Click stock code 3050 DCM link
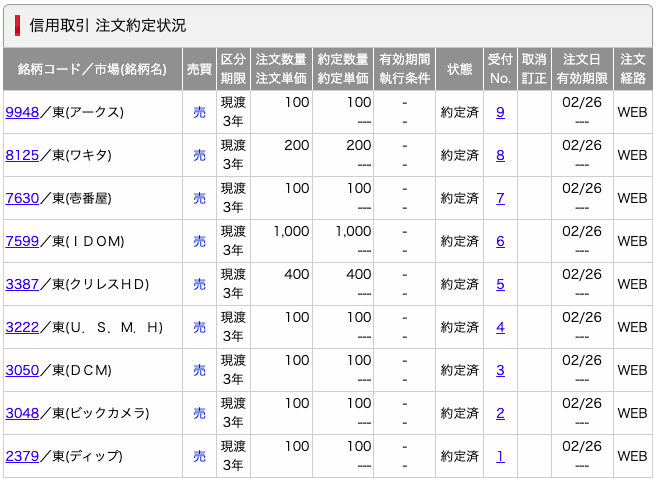Screen dimensions: 658x482 coord(22,370)
